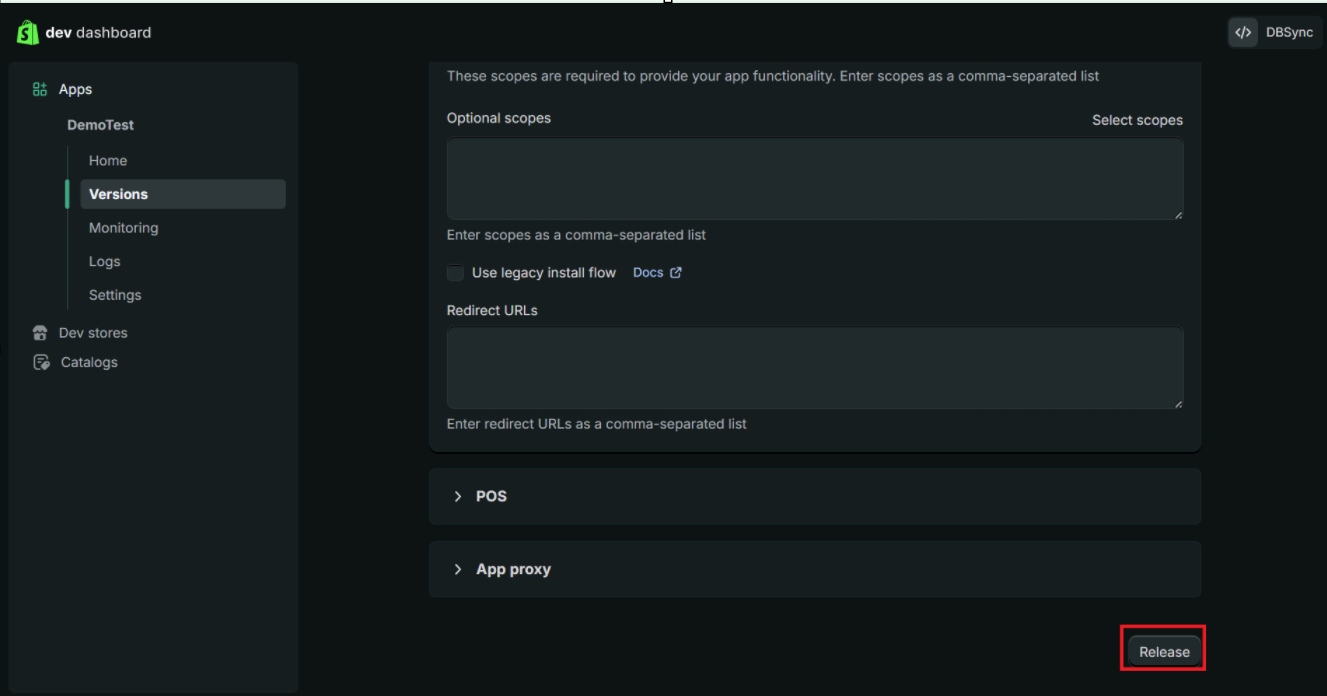Image resolution: width=1327 pixels, height=696 pixels.
Task: Click the Catalogs icon in sidebar
Action: [41, 362]
